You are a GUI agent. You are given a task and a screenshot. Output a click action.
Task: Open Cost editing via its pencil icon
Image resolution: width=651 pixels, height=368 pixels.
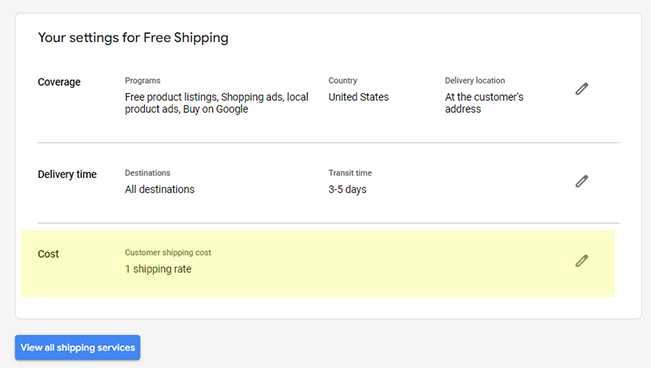[x=582, y=261]
